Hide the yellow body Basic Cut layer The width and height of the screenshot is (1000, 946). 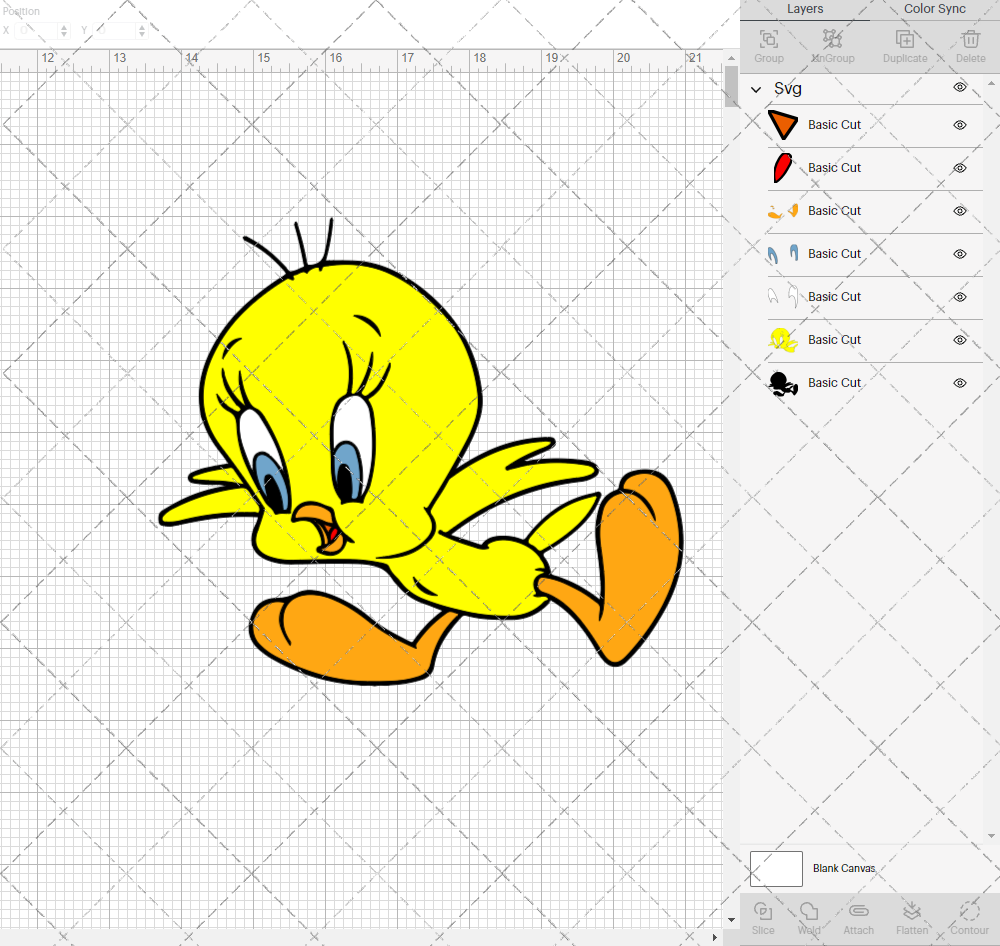click(959, 340)
